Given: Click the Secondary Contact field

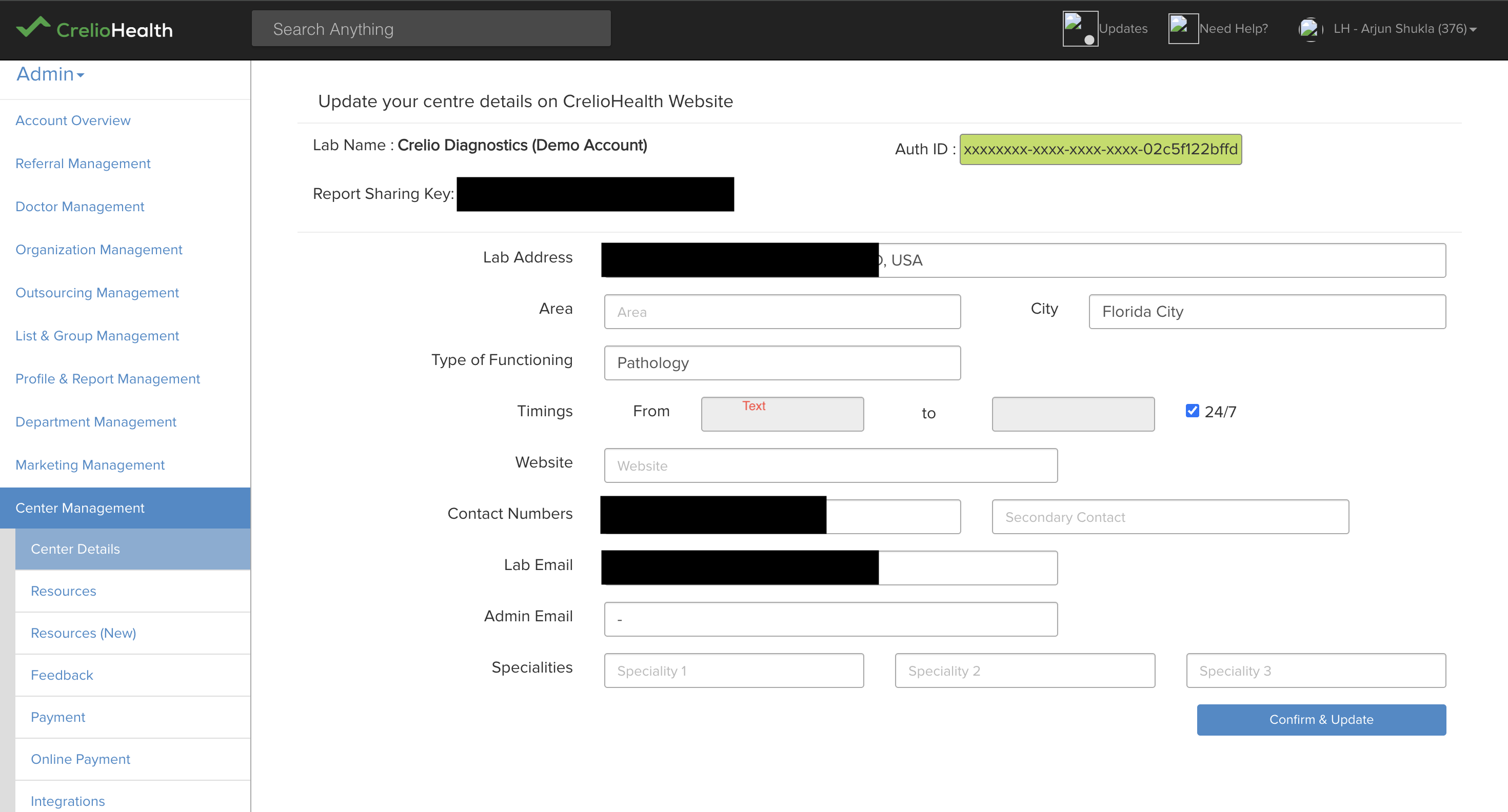Looking at the screenshot, I should pyautogui.click(x=1170, y=517).
